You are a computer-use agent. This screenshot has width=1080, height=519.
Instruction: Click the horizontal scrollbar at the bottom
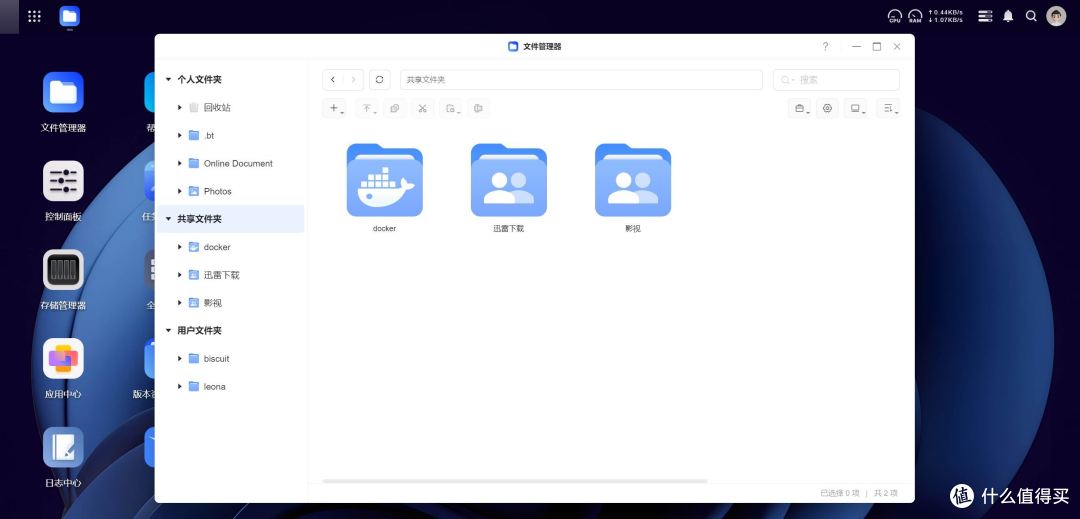(x=515, y=481)
